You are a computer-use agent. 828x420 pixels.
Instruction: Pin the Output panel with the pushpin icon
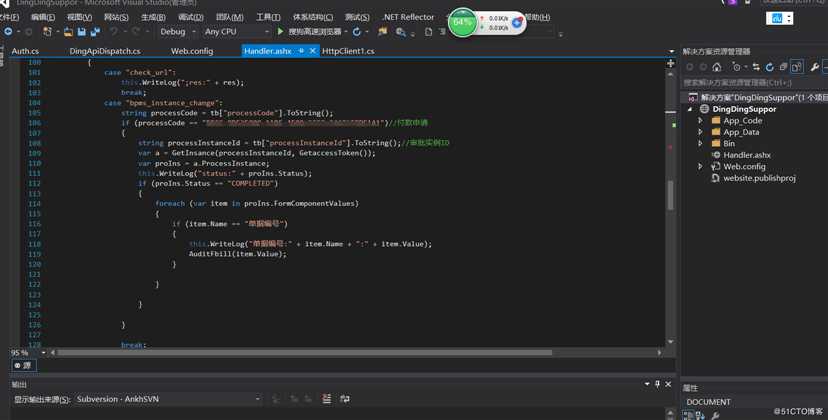click(x=657, y=384)
